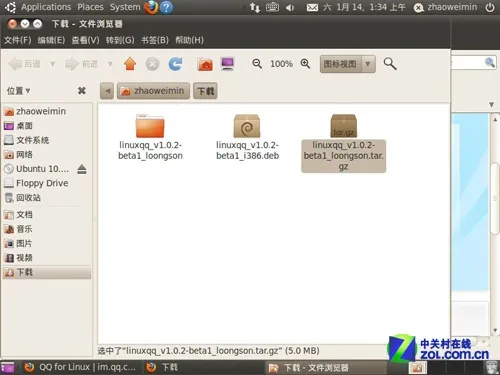Open 网络 in the sidebar
Screen dimensions: 500x375
pos(47,154)
